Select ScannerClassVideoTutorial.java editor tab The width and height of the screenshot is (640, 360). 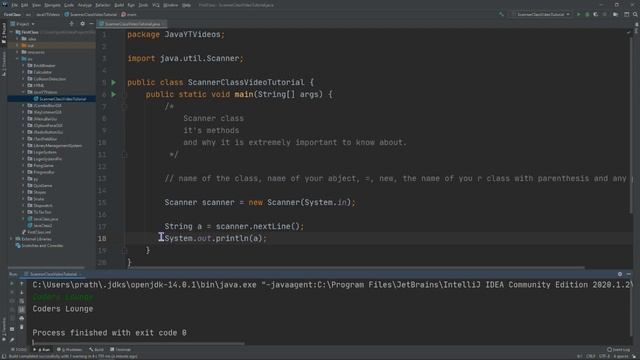coord(131,24)
